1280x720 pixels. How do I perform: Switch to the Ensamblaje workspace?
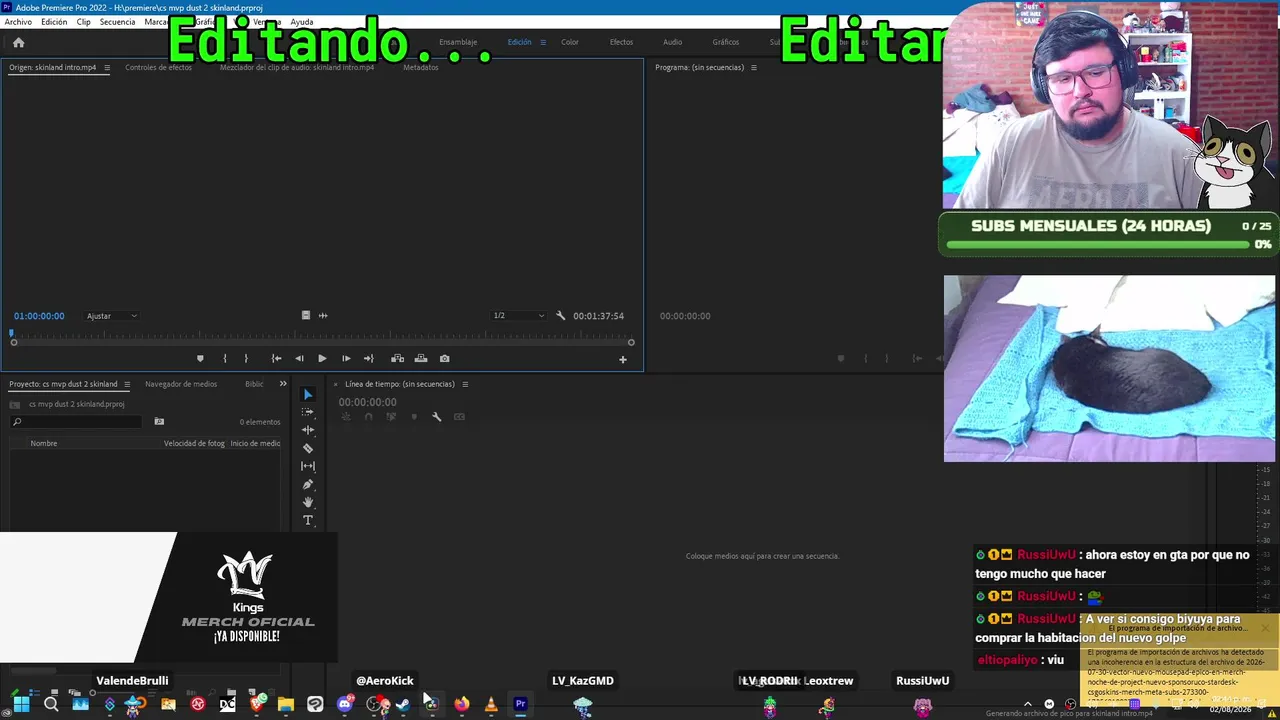click(458, 42)
